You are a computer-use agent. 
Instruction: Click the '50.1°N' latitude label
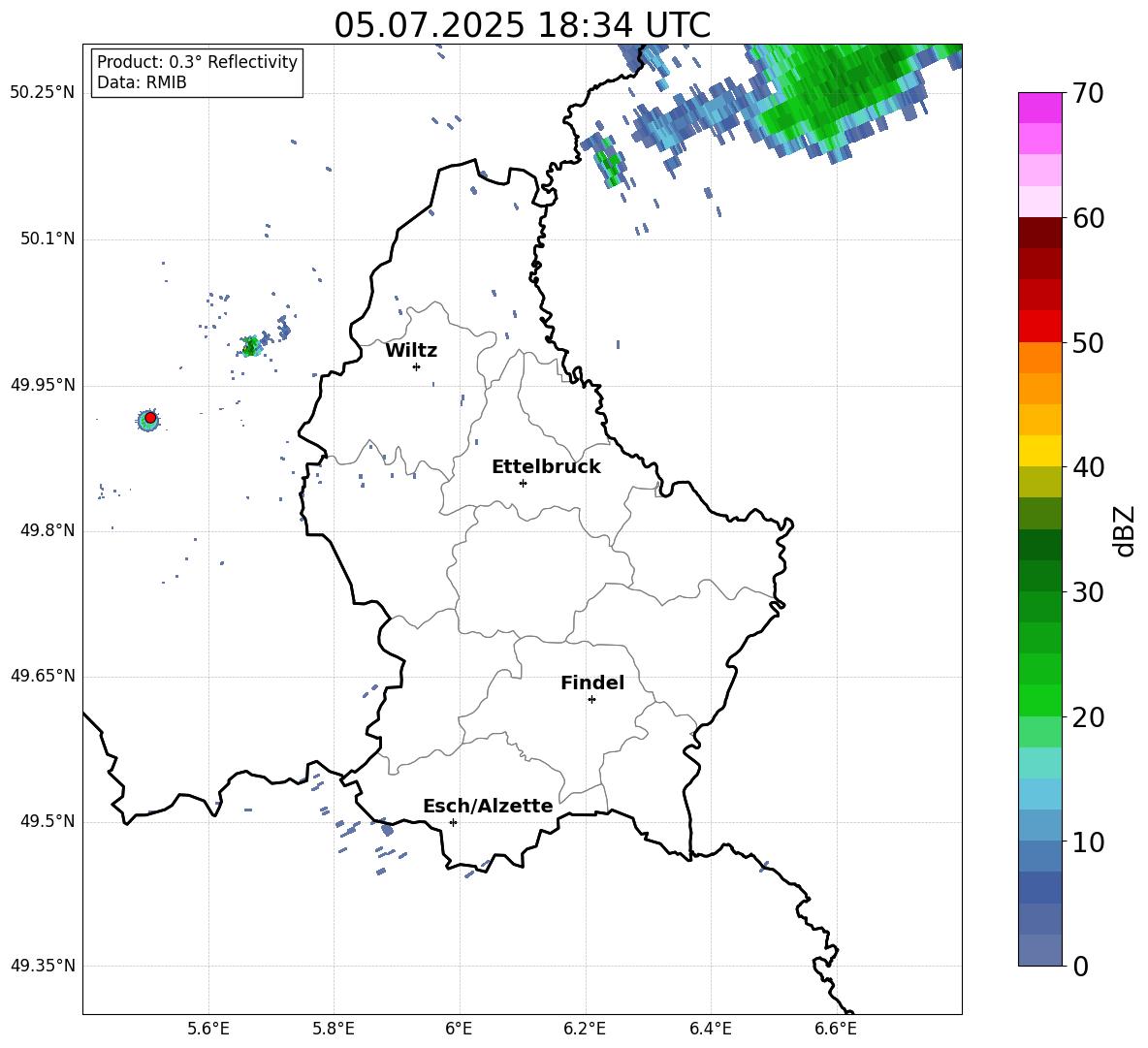coord(48,238)
